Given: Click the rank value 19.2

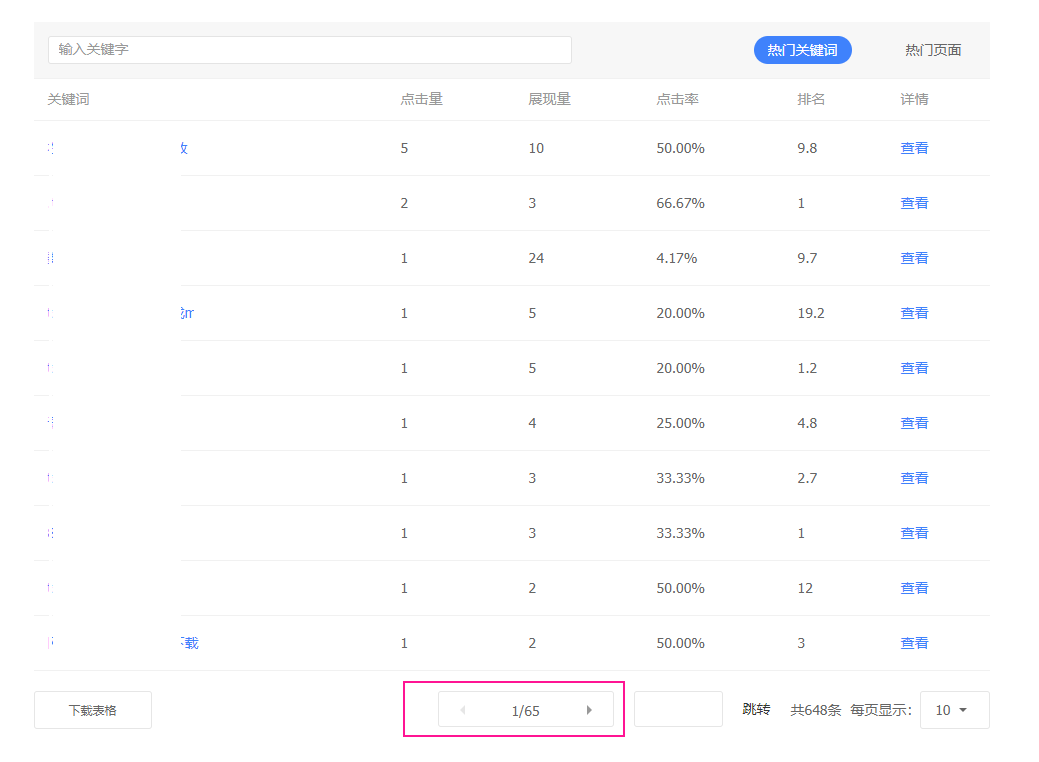Looking at the screenshot, I should (811, 313).
